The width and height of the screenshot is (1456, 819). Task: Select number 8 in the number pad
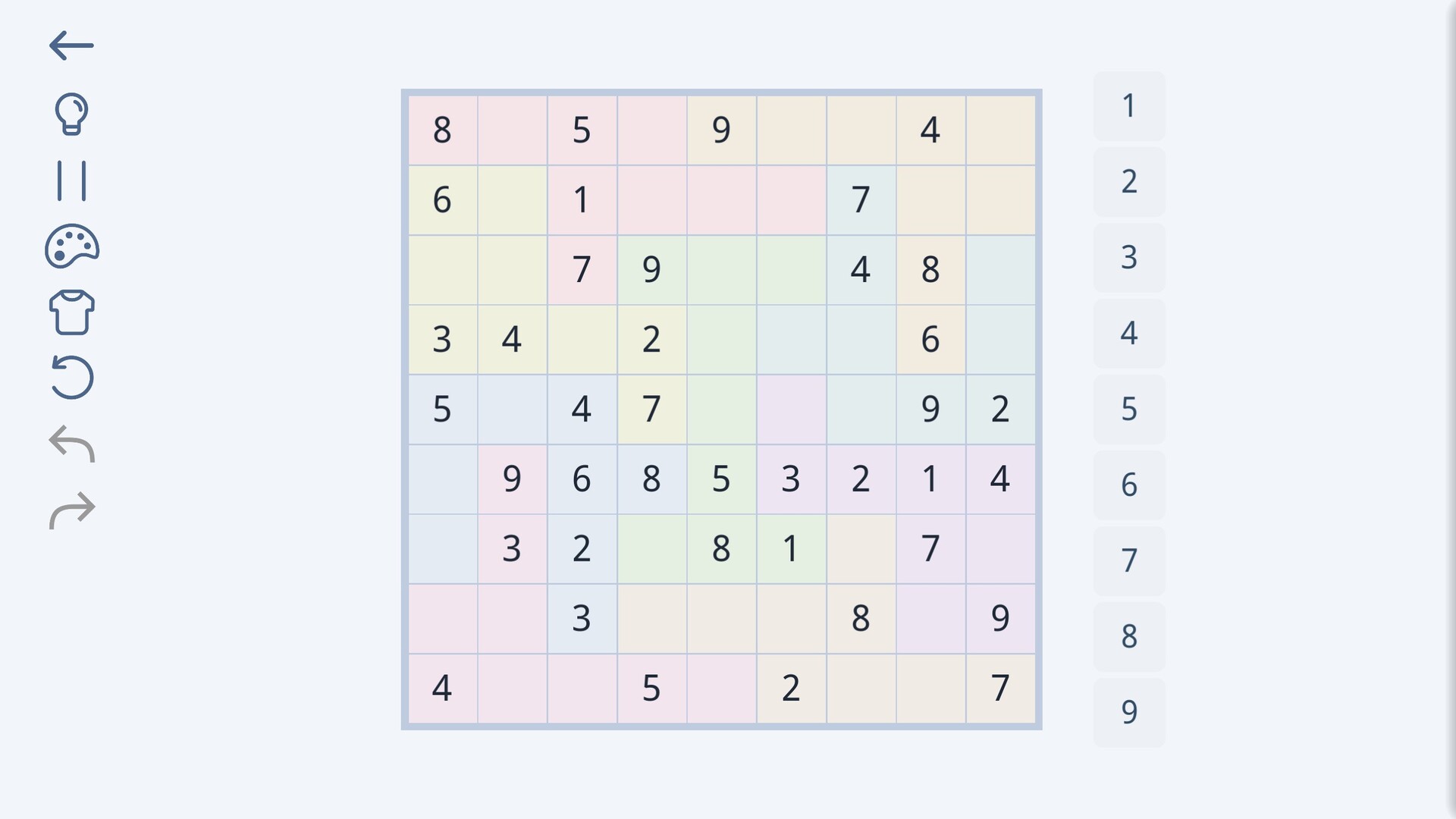click(1128, 637)
